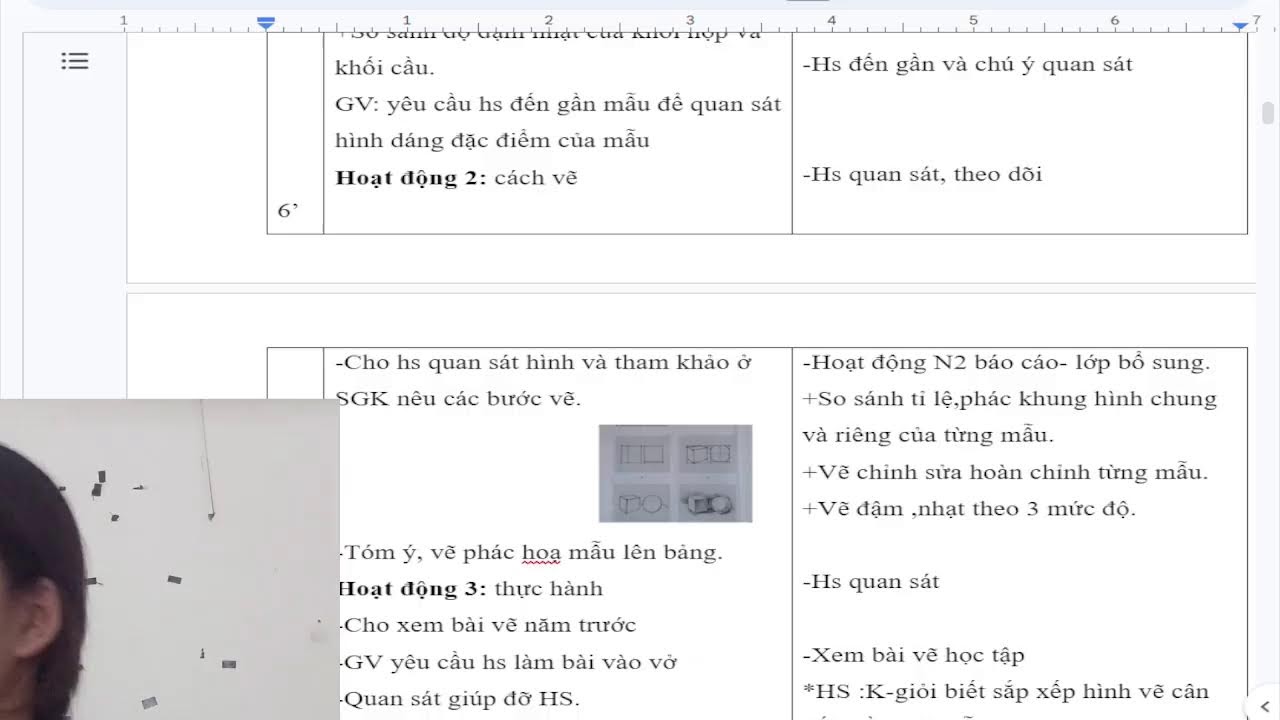Click '-Xem bài vẽ học tập' line
Image resolution: width=1280 pixels, height=720 pixels.
coord(913,656)
